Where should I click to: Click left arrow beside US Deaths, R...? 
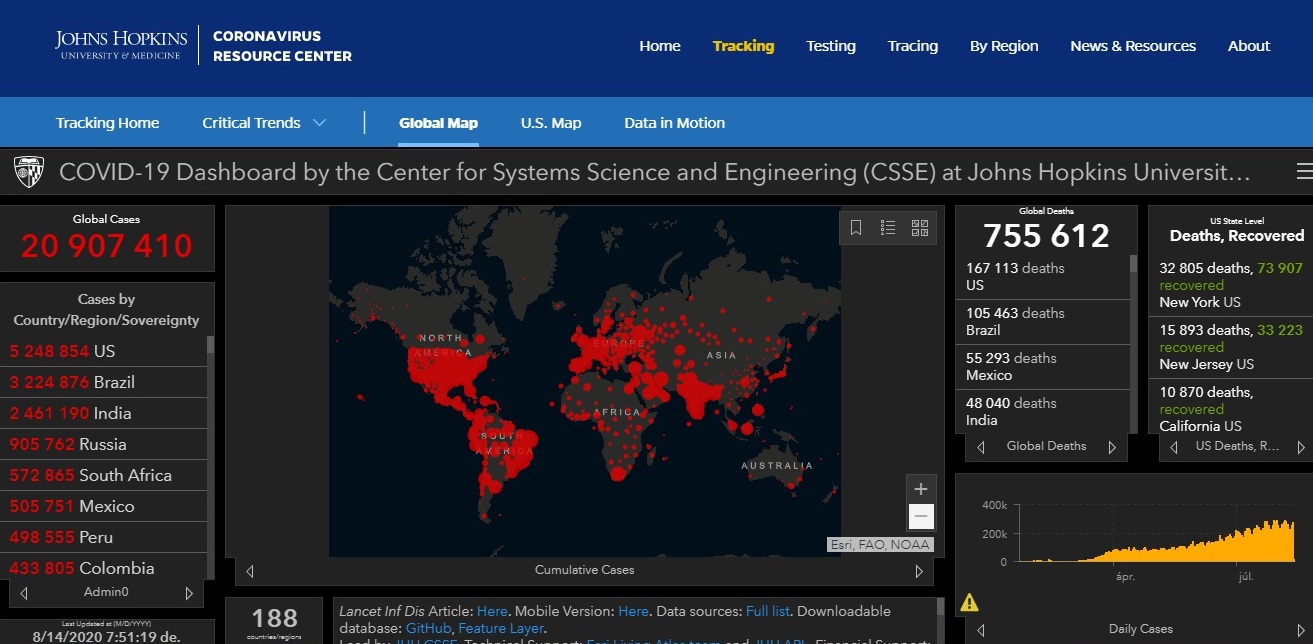coord(1173,447)
